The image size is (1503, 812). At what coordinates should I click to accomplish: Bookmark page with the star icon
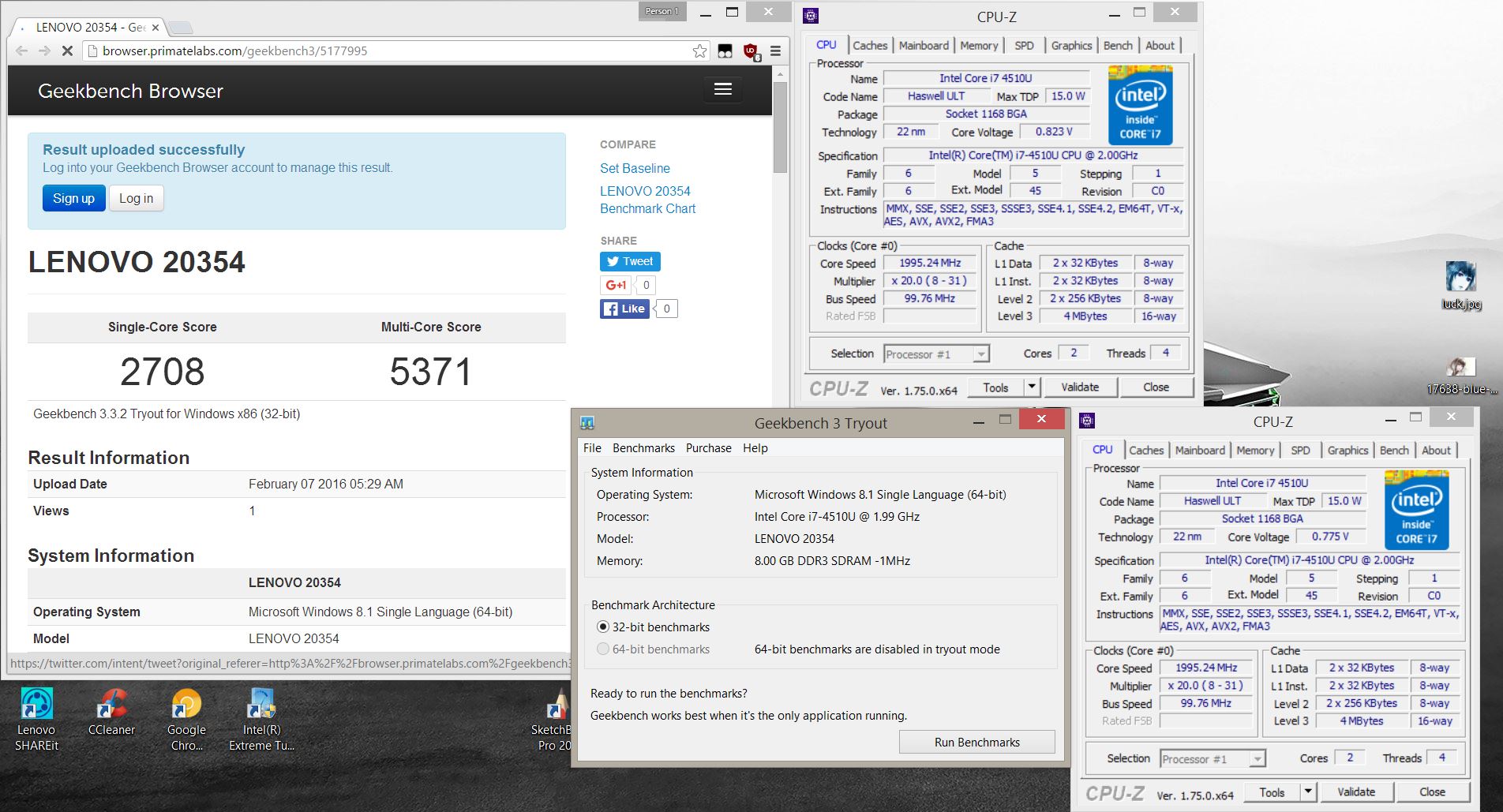[699, 51]
